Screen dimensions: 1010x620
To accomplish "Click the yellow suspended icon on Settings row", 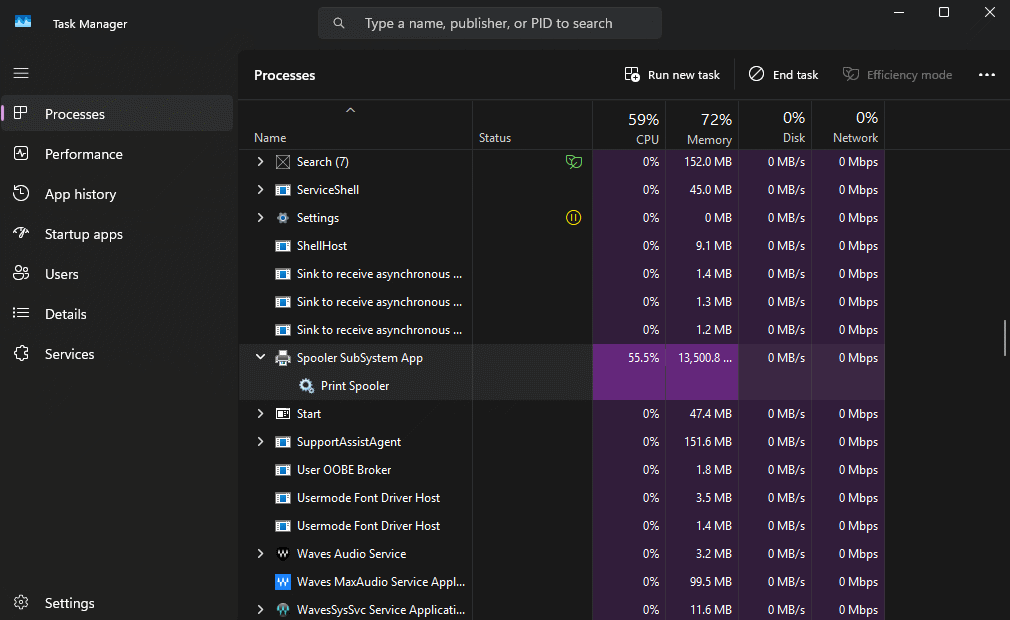I will [573, 218].
